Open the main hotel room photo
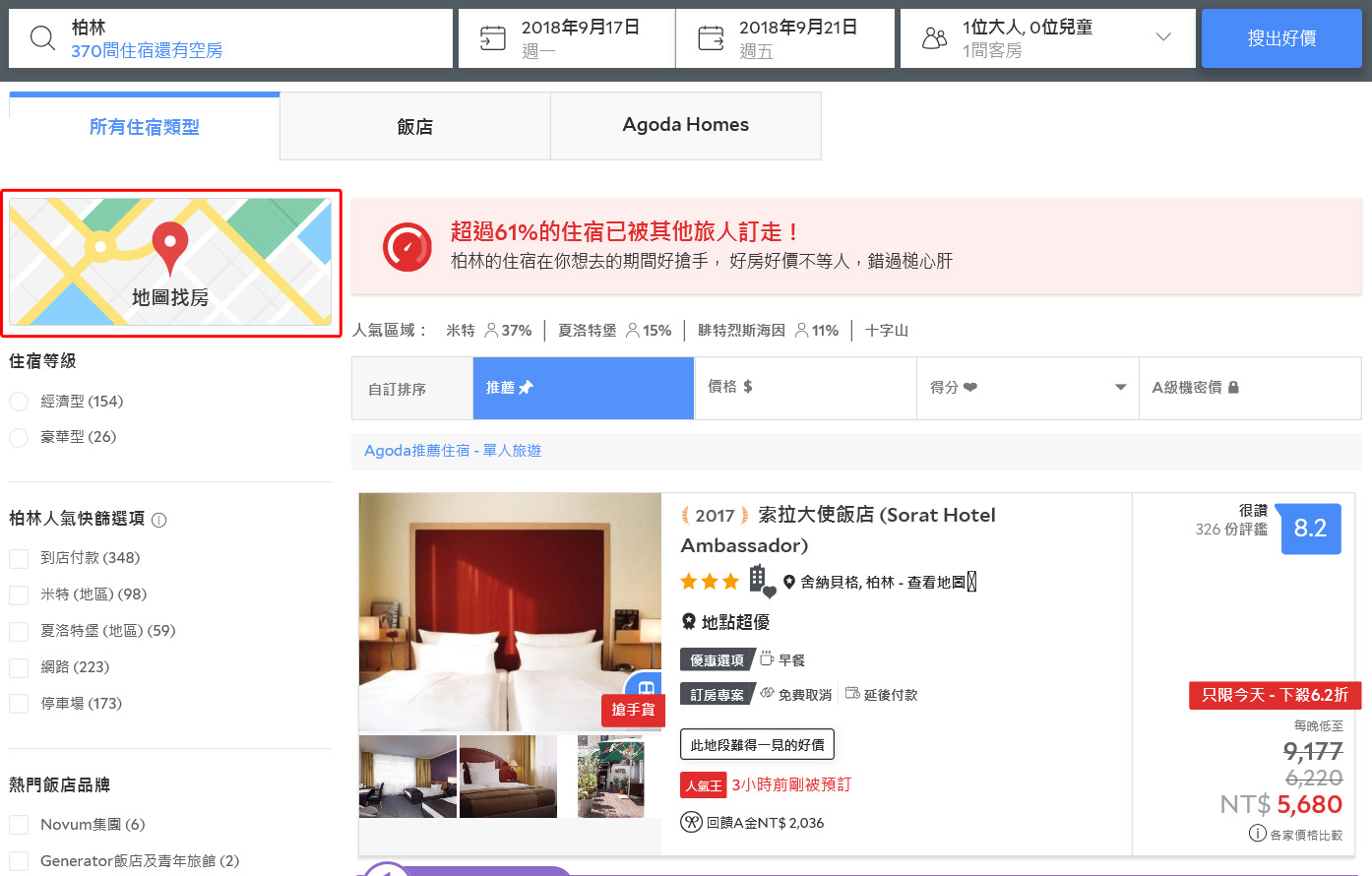This screenshot has width=1372, height=876. tap(510, 611)
